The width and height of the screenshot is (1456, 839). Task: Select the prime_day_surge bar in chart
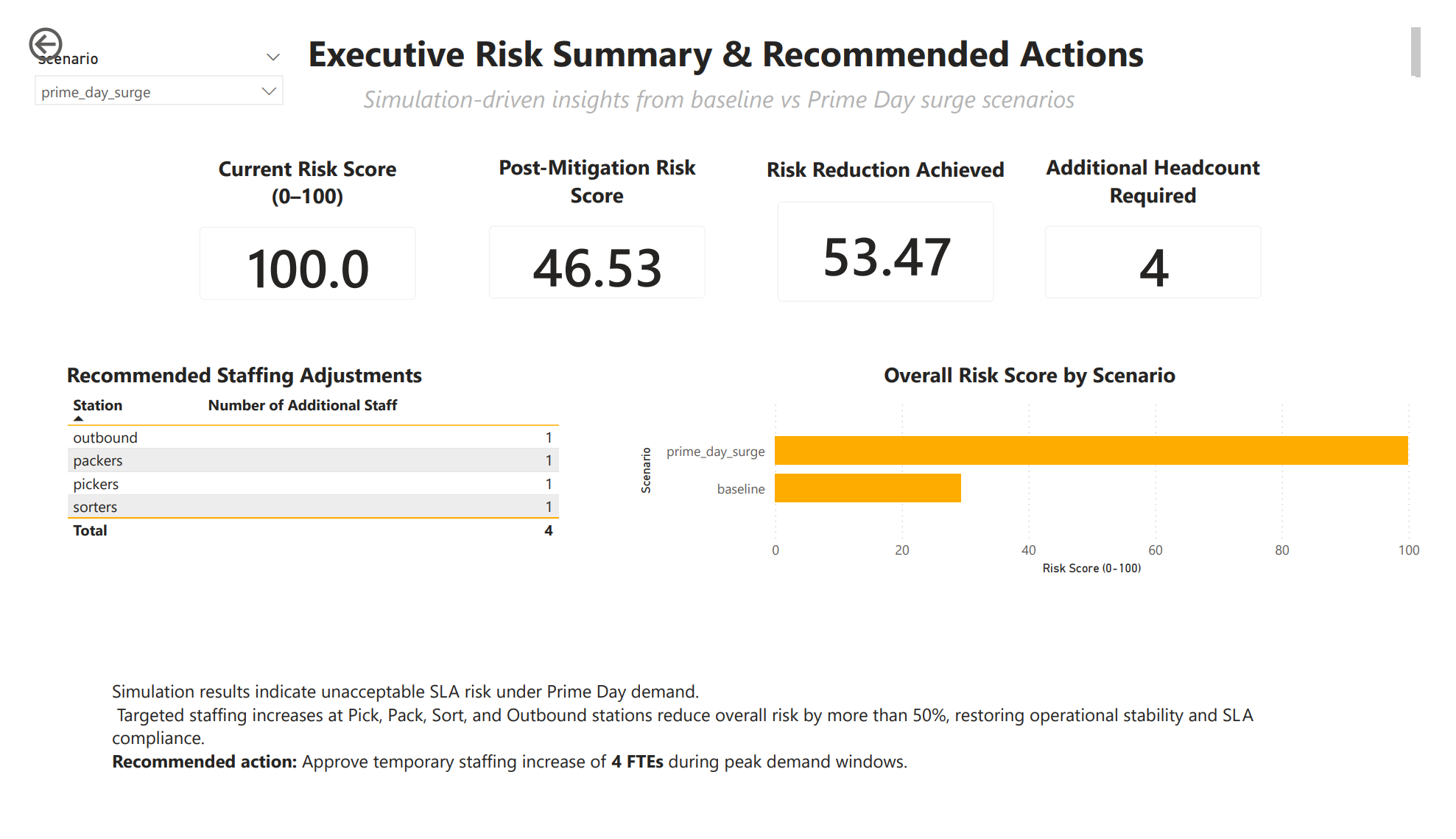click(x=1091, y=451)
